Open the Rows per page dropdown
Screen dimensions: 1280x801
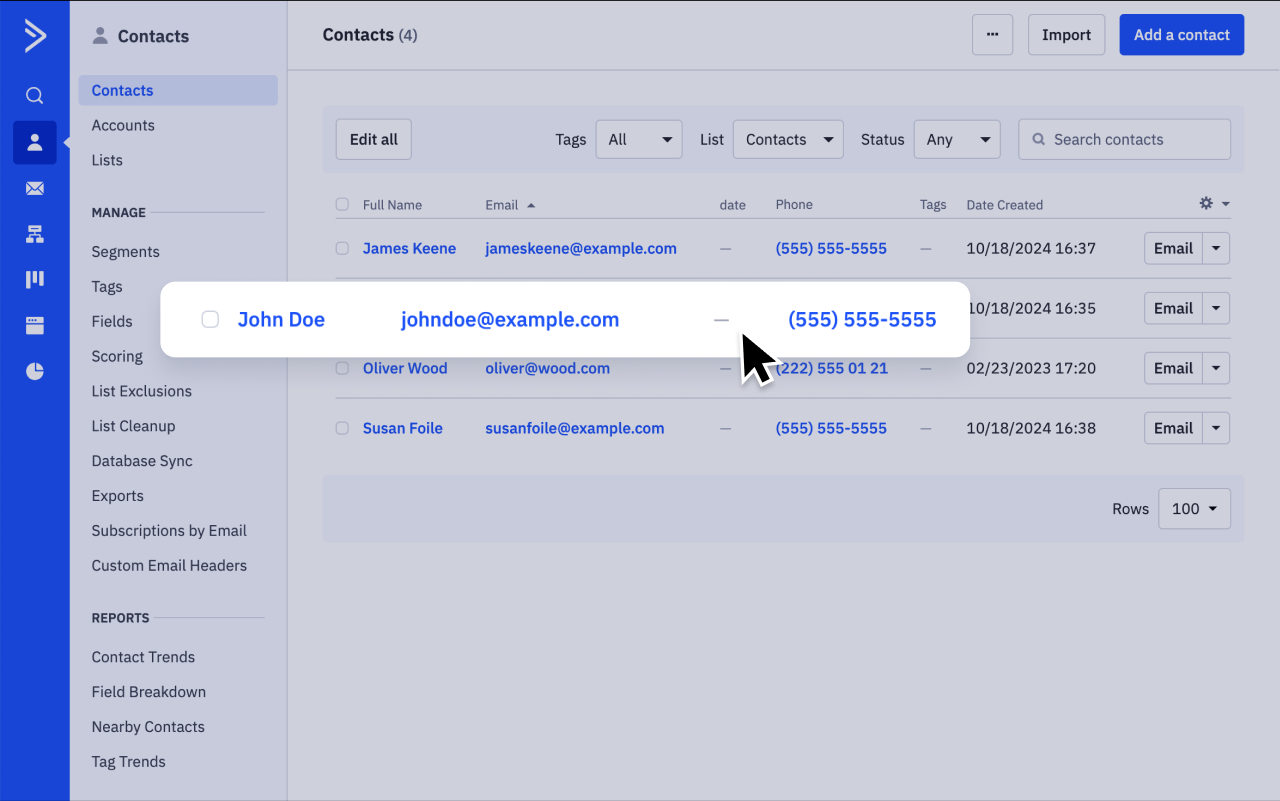pyautogui.click(x=1194, y=509)
